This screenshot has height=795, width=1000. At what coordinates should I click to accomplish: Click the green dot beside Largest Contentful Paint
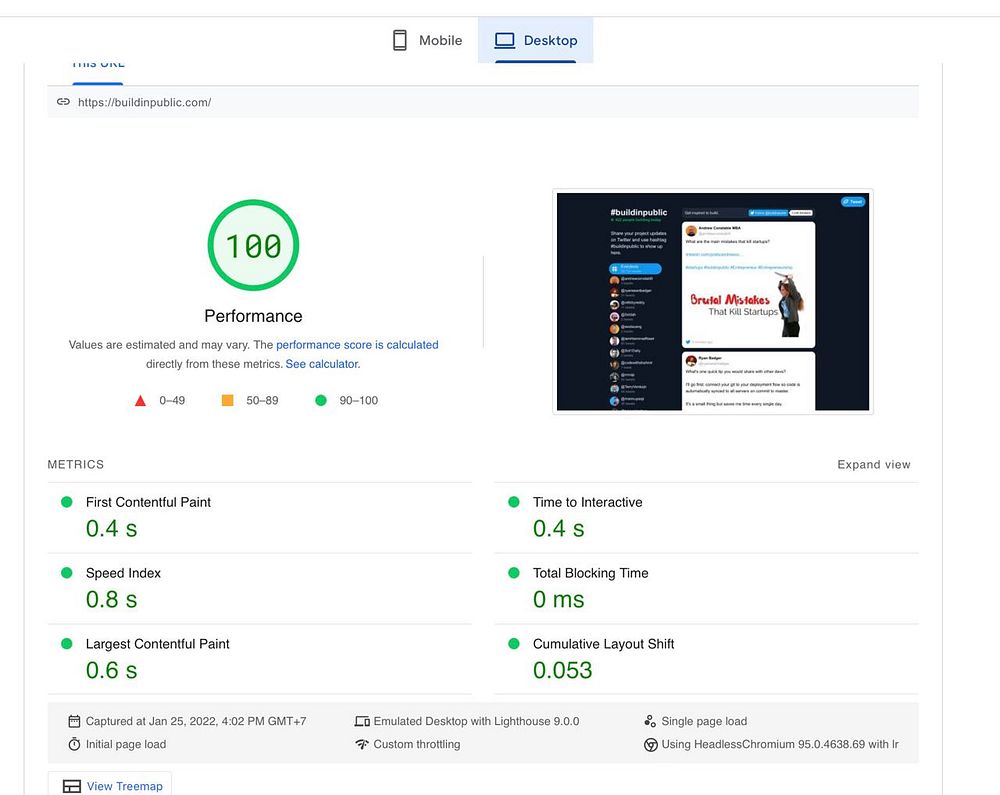[66, 643]
